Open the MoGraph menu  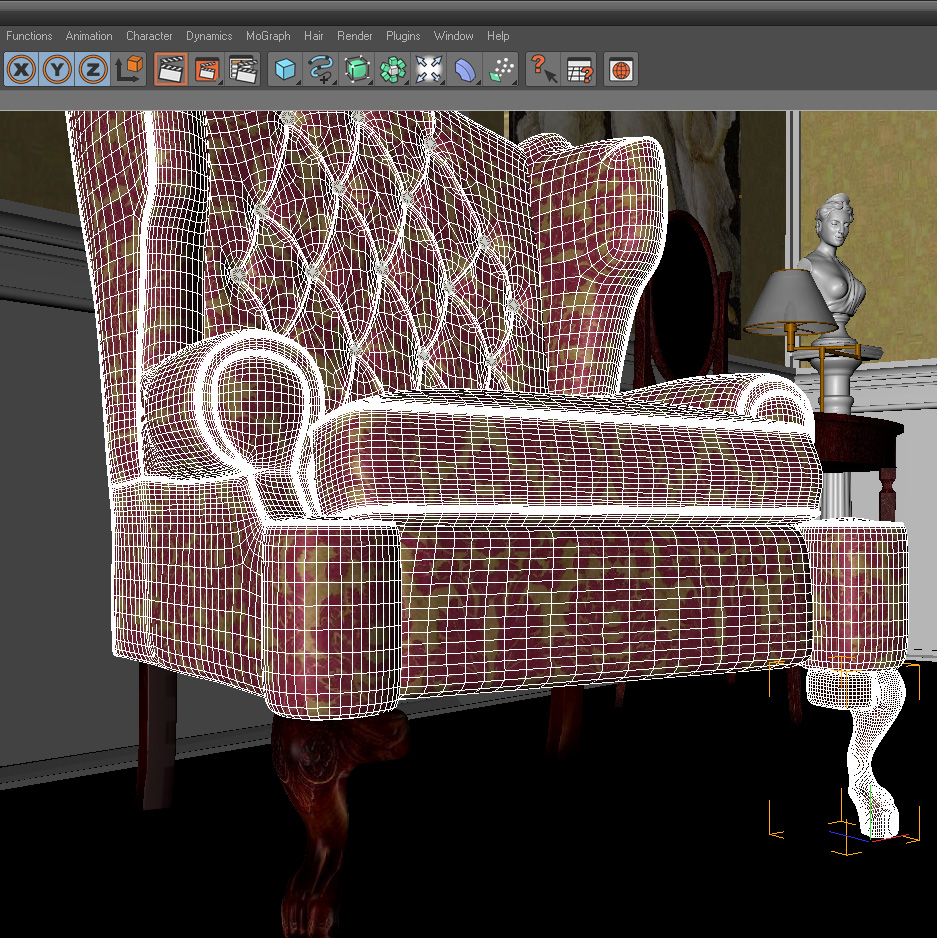point(268,36)
